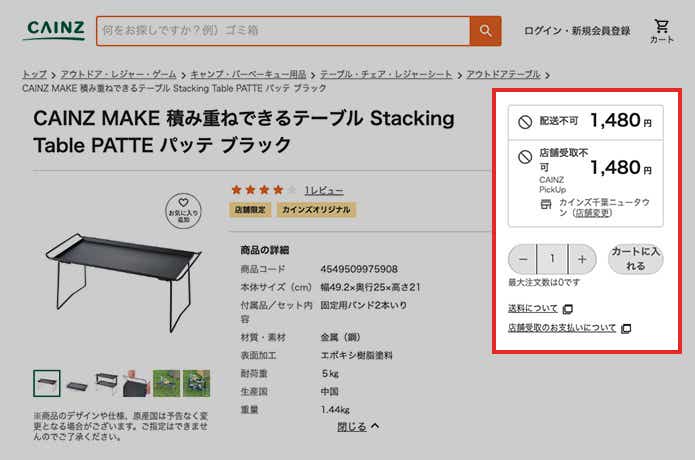Click the weight value 1.44kg

[336, 409]
